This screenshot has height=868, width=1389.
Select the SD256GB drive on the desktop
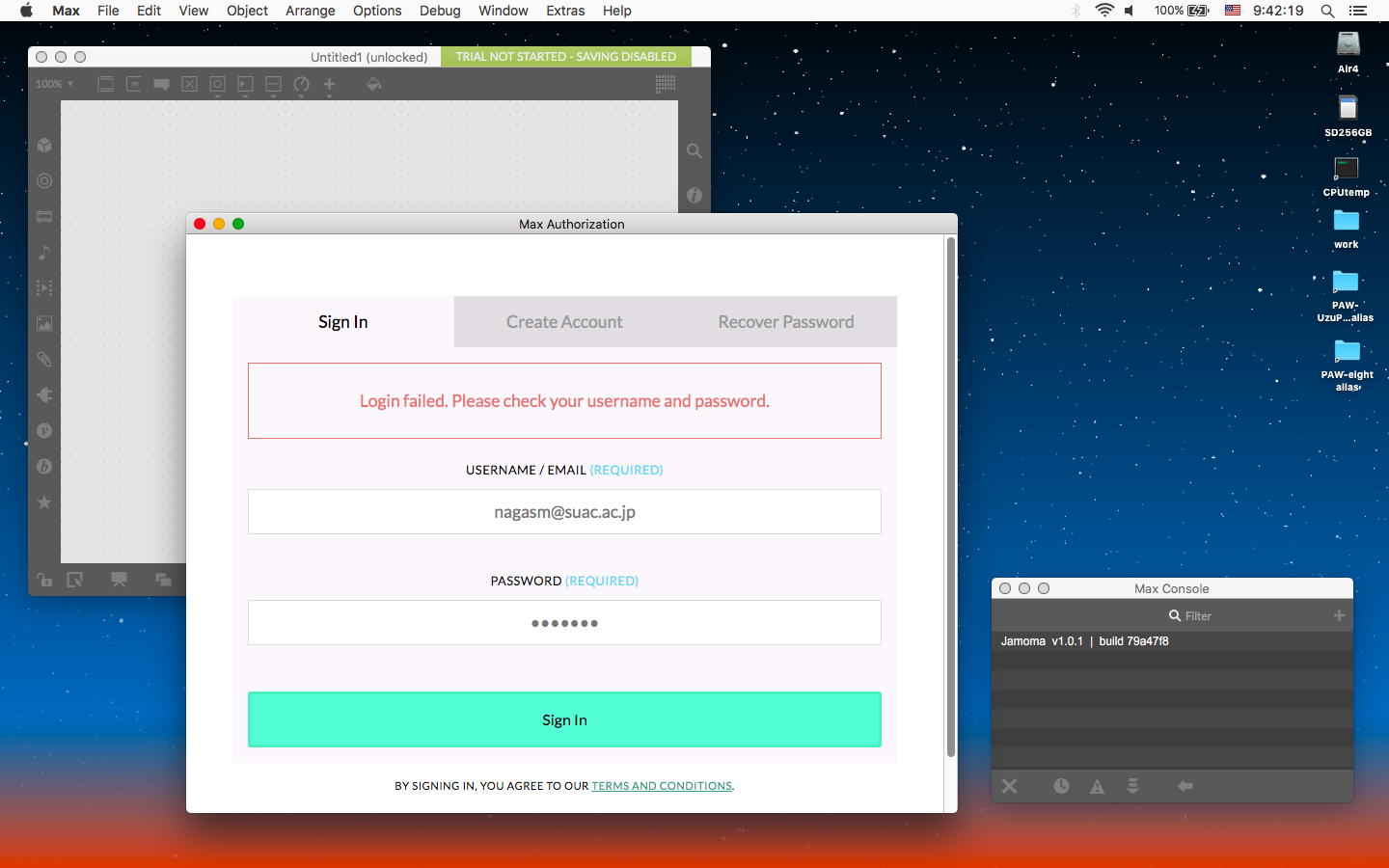coord(1348,116)
